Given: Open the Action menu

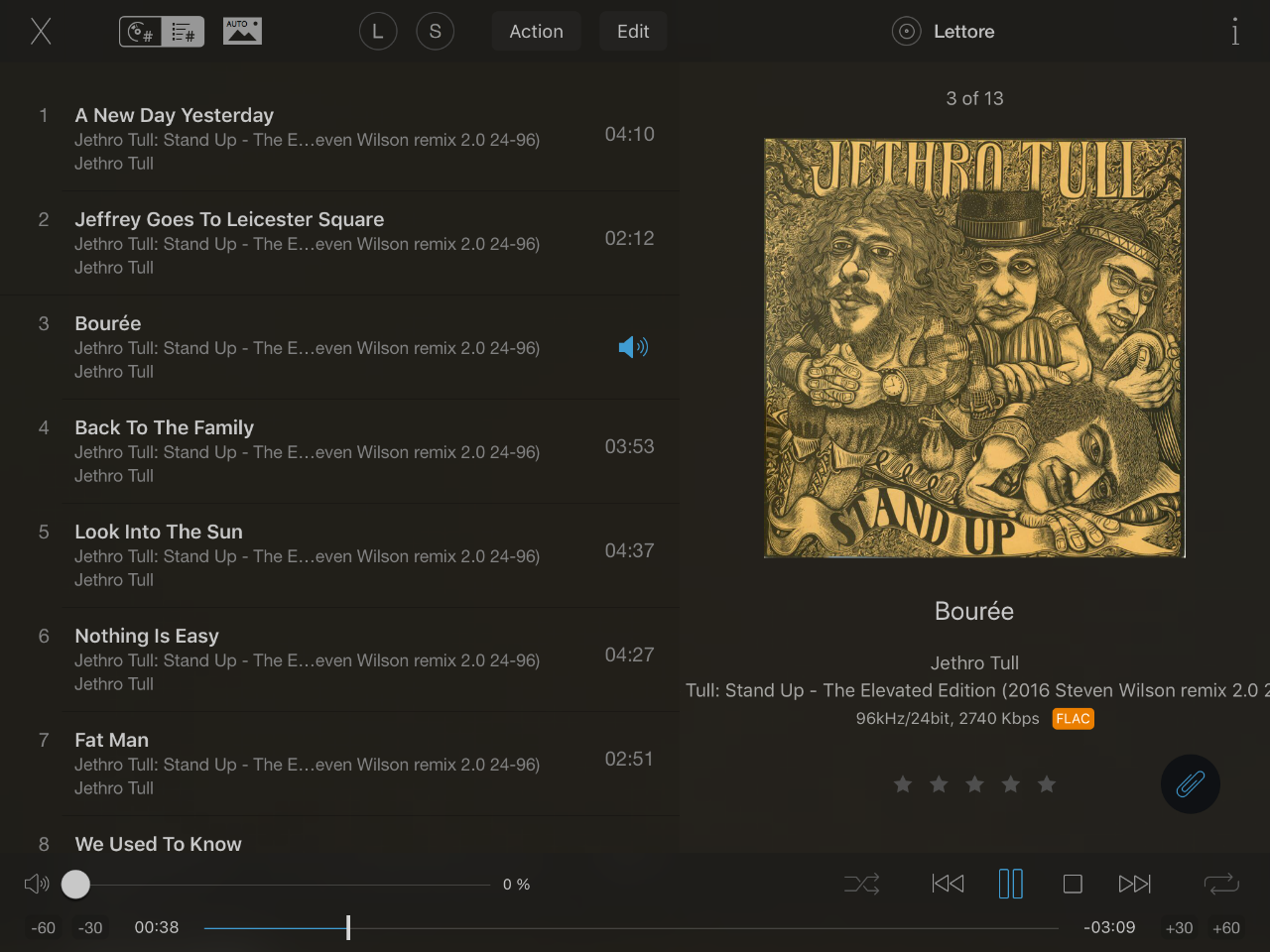Looking at the screenshot, I should click(537, 32).
